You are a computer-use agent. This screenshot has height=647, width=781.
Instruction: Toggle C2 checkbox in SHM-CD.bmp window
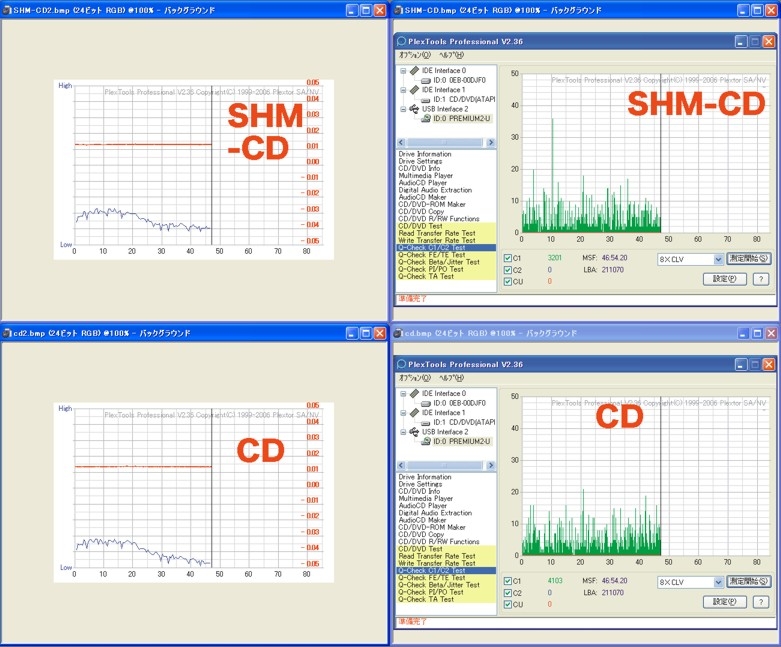tap(508, 270)
